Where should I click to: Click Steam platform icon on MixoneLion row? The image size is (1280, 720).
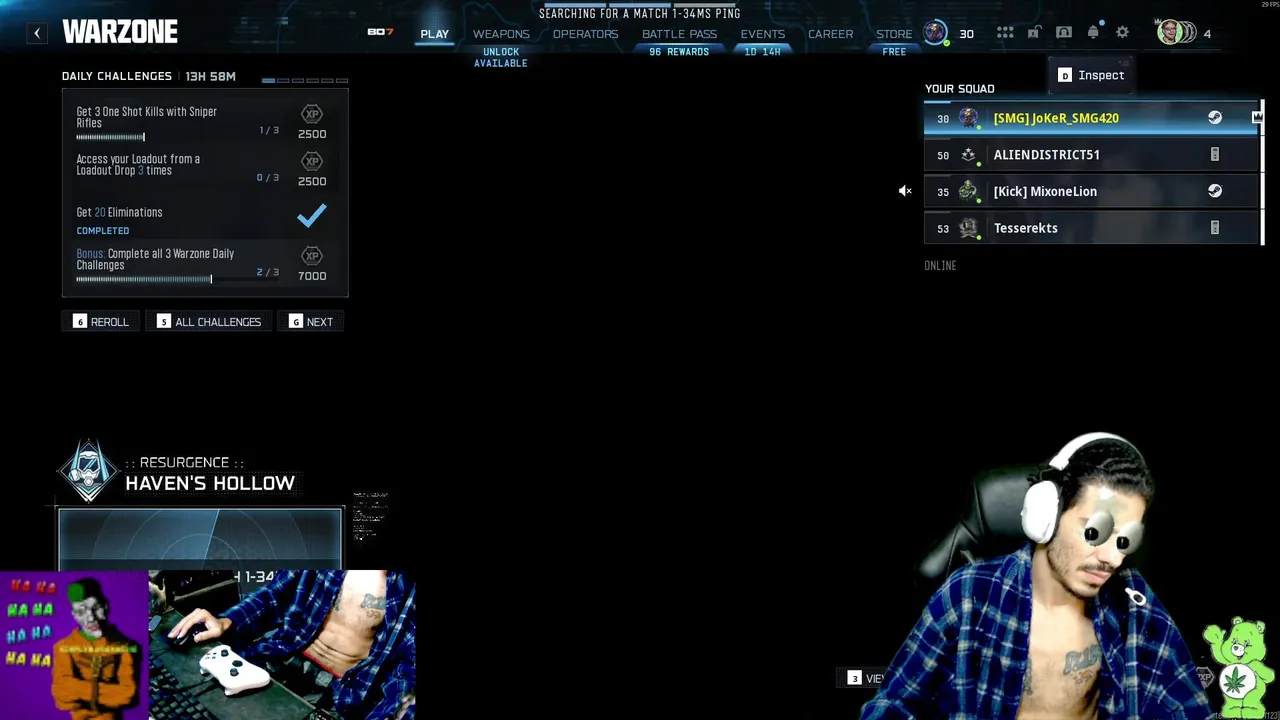1215,191
